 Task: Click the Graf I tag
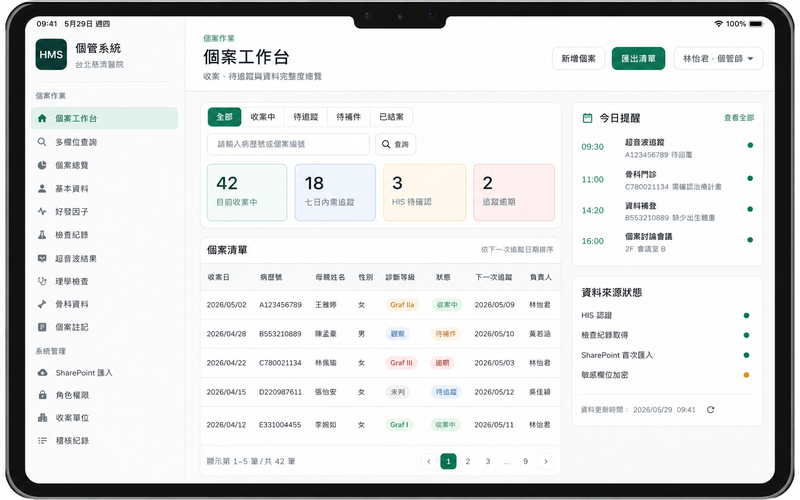pos(399,424)
